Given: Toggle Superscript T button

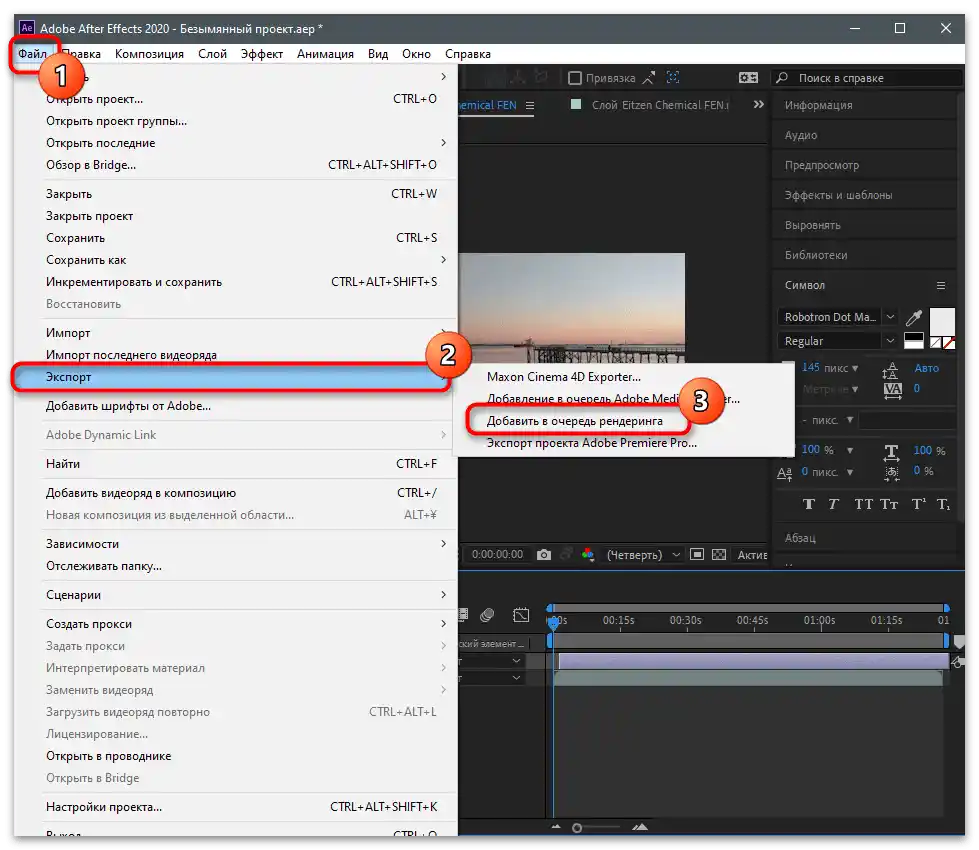Looking at the screenshot, I should [x=918, y=504].
